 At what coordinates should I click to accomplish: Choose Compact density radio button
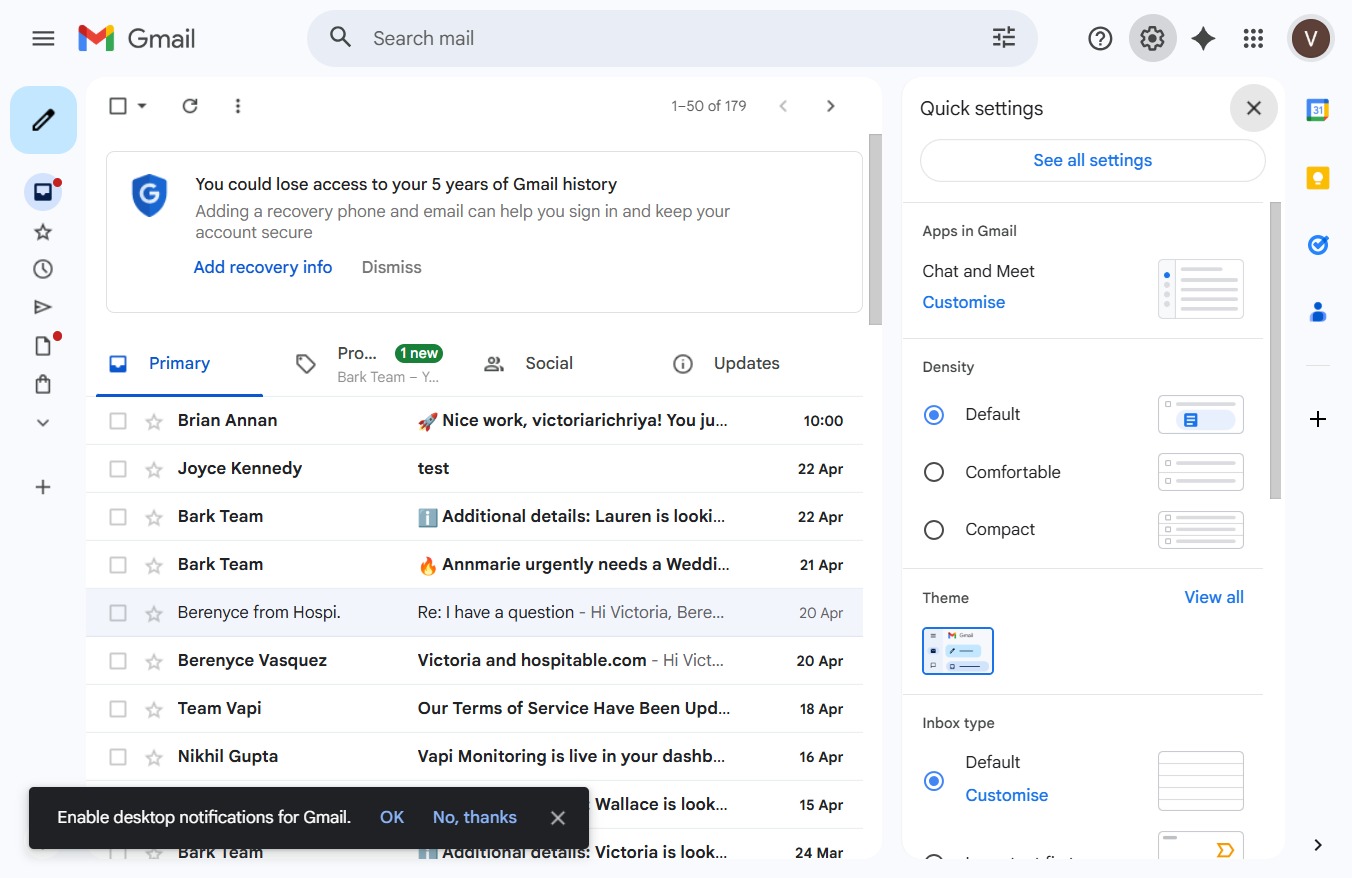(934, 530)
